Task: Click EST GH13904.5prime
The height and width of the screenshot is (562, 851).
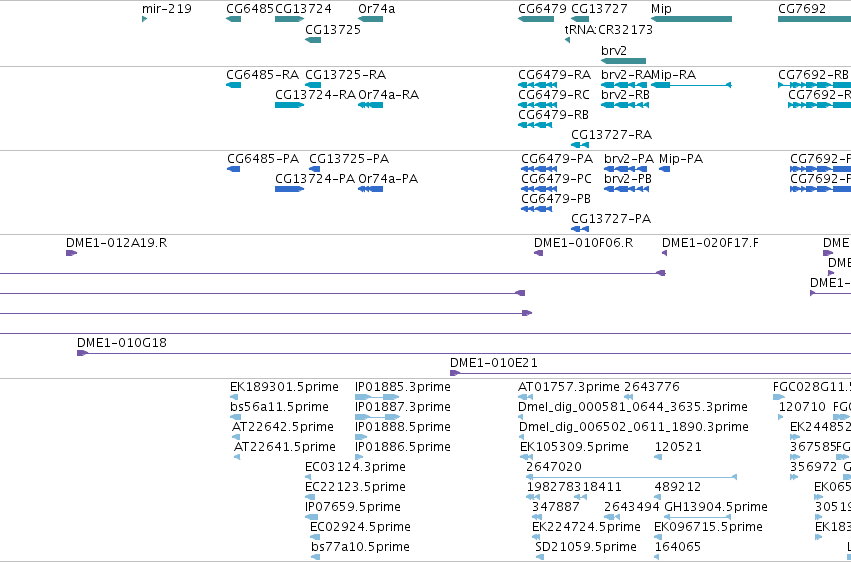Action: pyautogui.click(x=716, y=507)
